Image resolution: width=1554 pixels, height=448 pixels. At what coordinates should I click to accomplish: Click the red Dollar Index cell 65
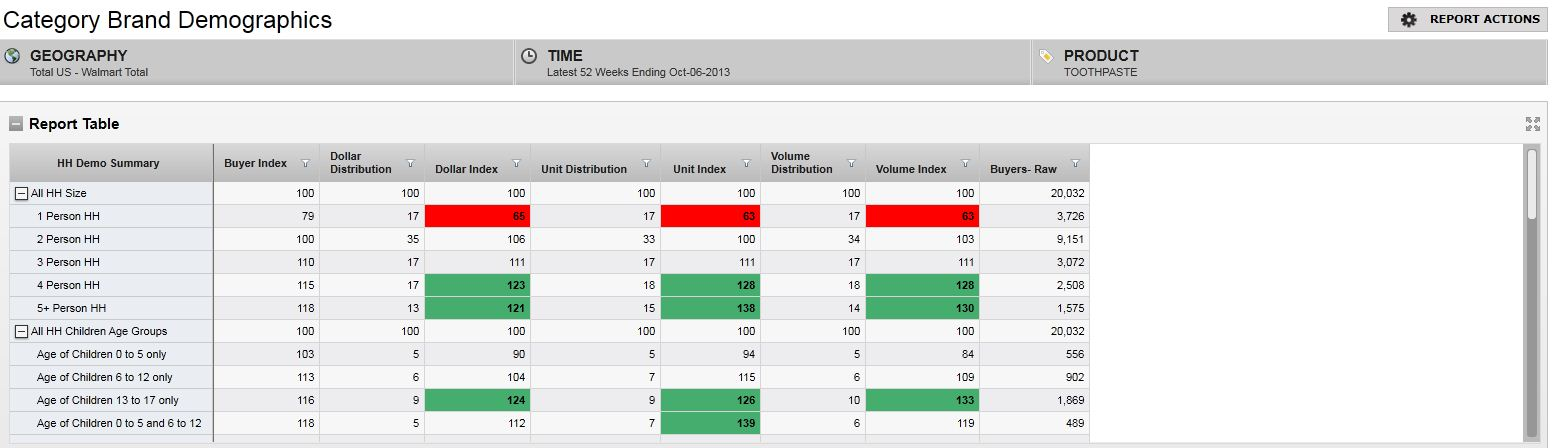[x=477, y=216]
